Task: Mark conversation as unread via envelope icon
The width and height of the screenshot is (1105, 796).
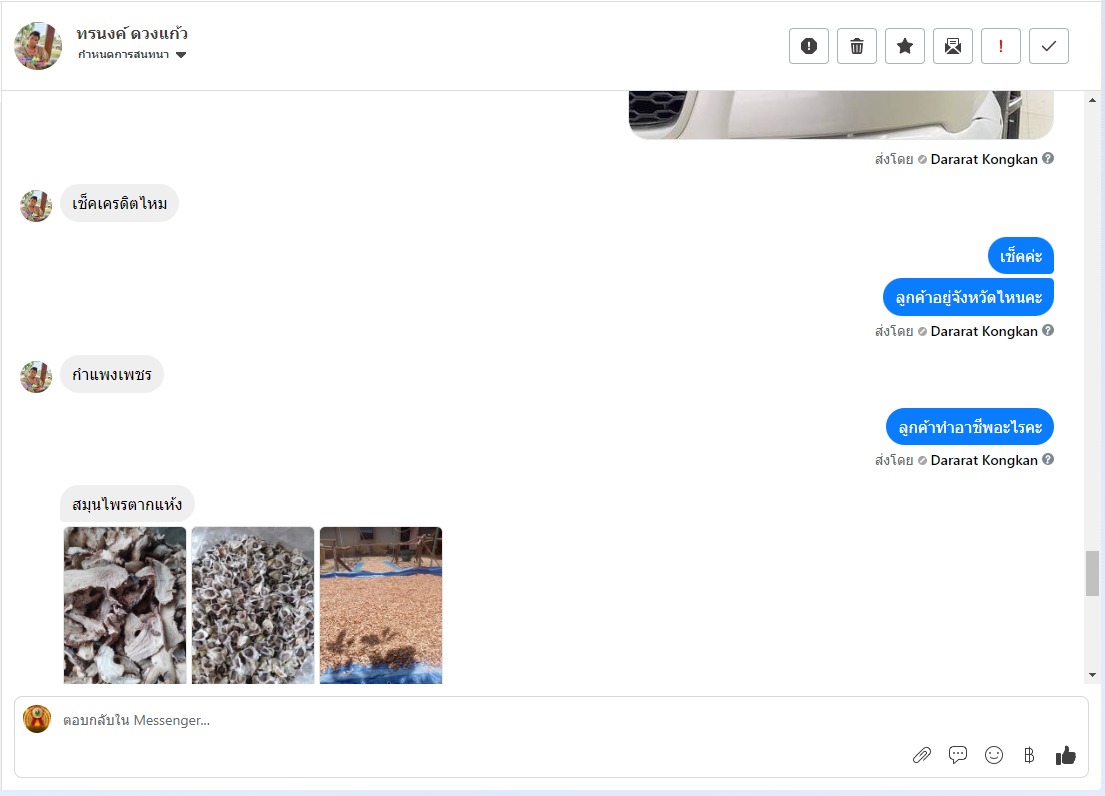Action: click(x=952, y=46)
